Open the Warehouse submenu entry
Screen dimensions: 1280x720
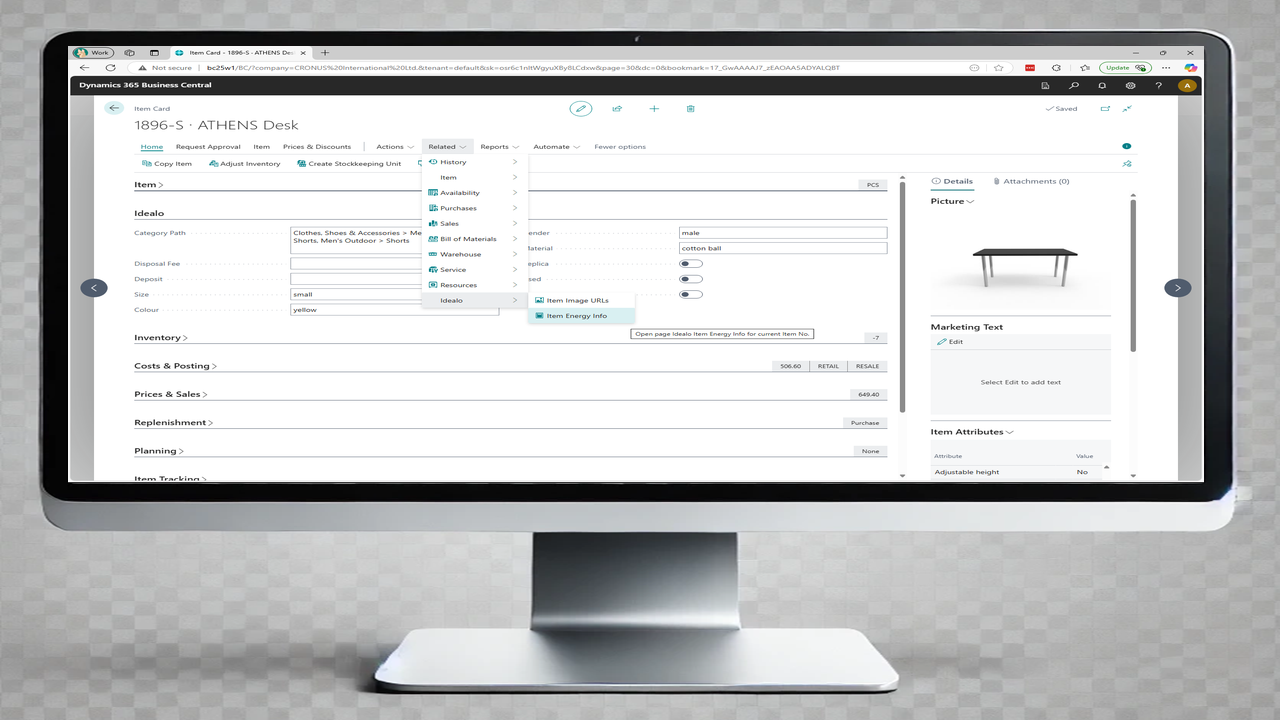pyautogui.click(x=461, y=254)
